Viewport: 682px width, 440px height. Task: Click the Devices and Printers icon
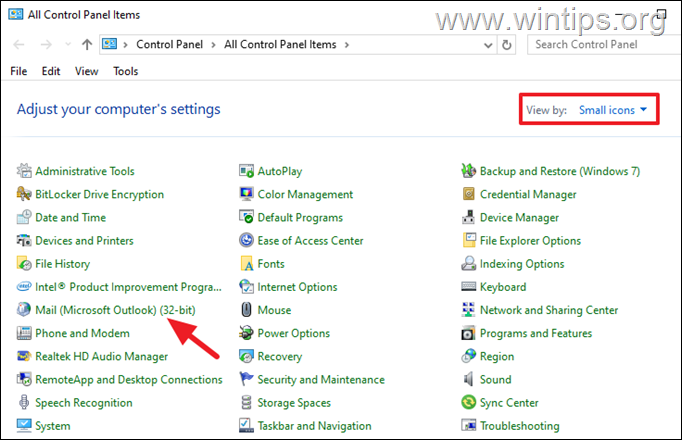24,240
